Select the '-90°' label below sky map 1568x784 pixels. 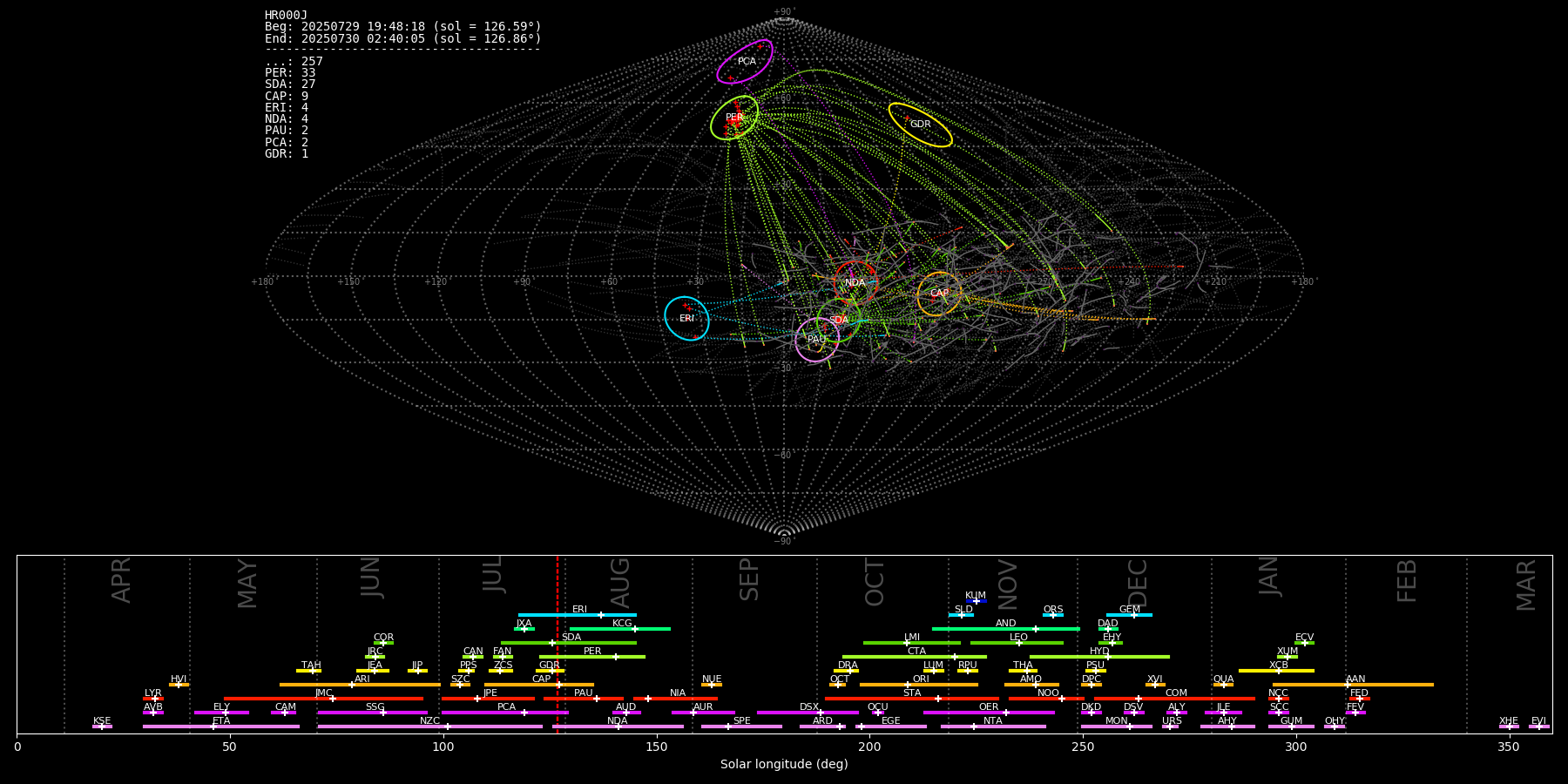tap(784, 542)
